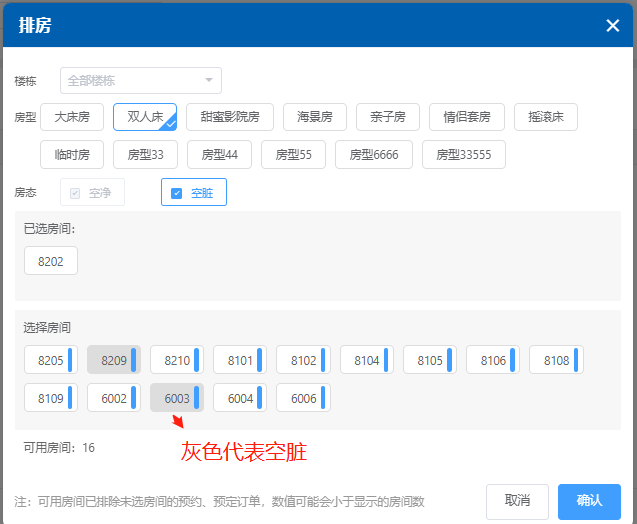Close the 排房 dialog with X icon

pyautogui.click(x=613, y=25)
